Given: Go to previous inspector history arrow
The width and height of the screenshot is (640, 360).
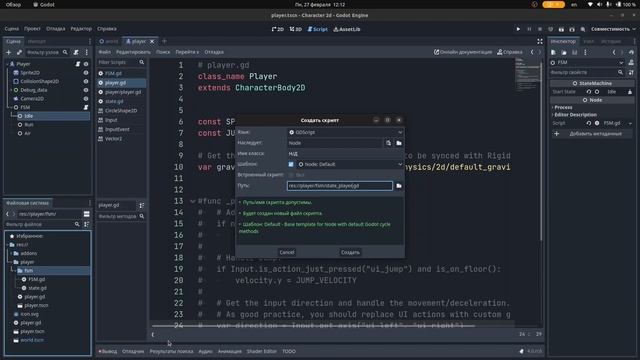Looking at the screenshot, I should point(614,53).
